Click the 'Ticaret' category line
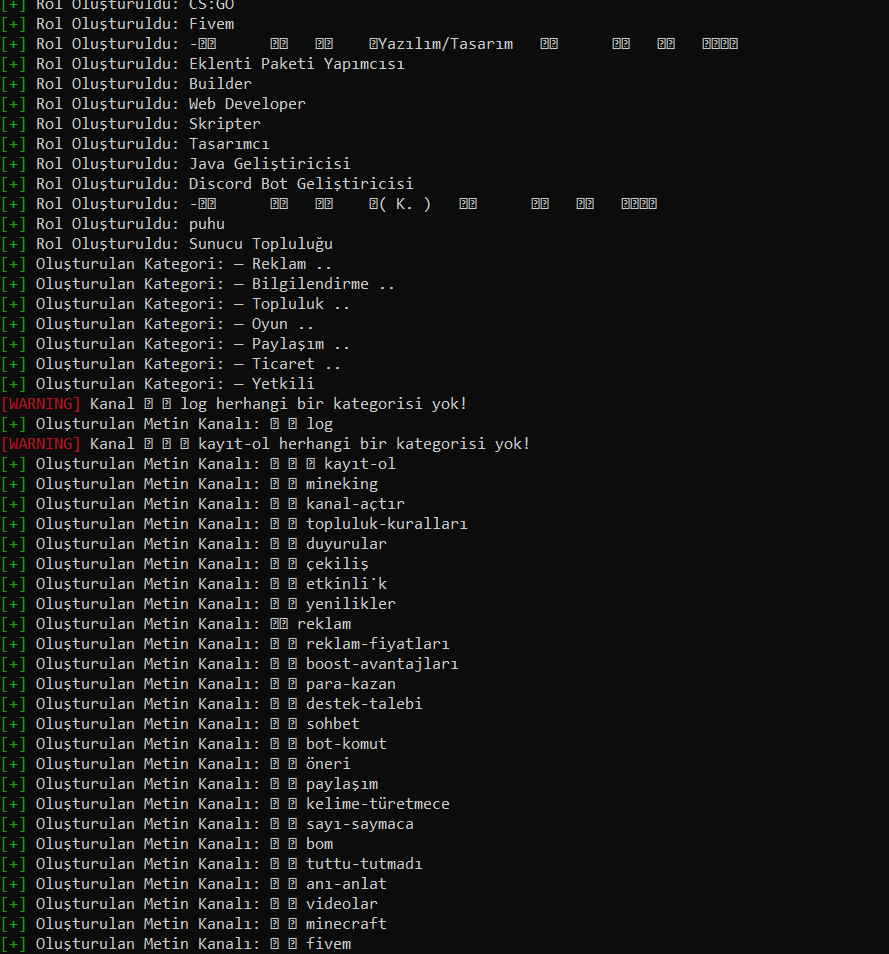889x954 pixels. [171, 364]
